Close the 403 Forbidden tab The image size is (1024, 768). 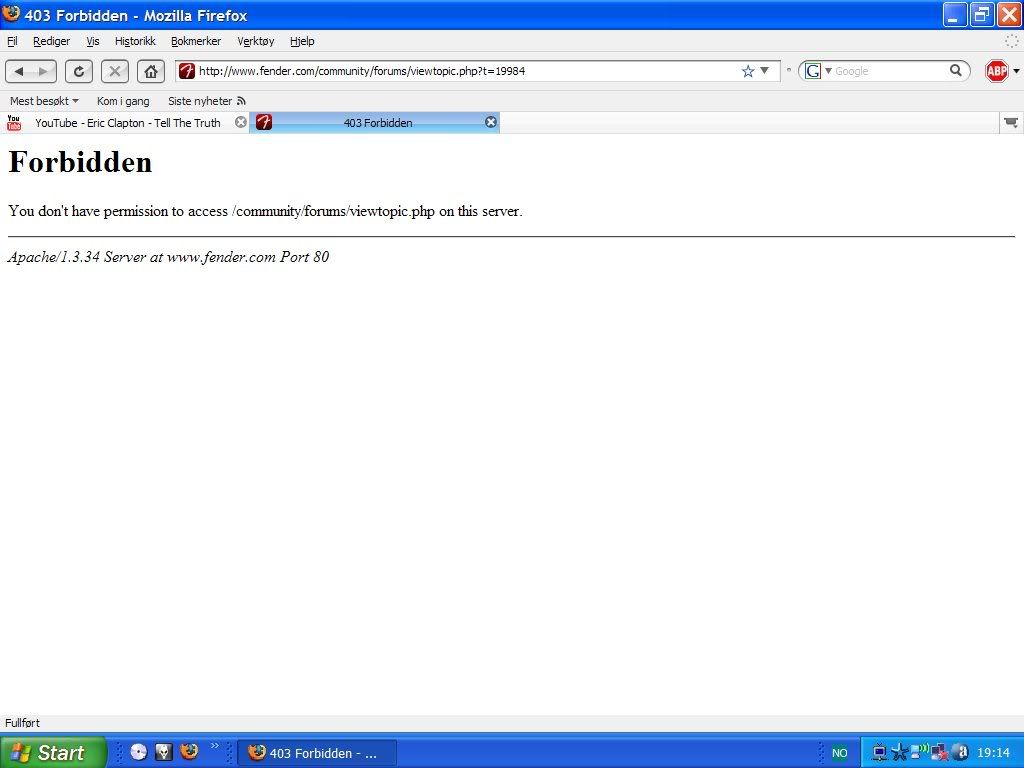pos(491,122)
